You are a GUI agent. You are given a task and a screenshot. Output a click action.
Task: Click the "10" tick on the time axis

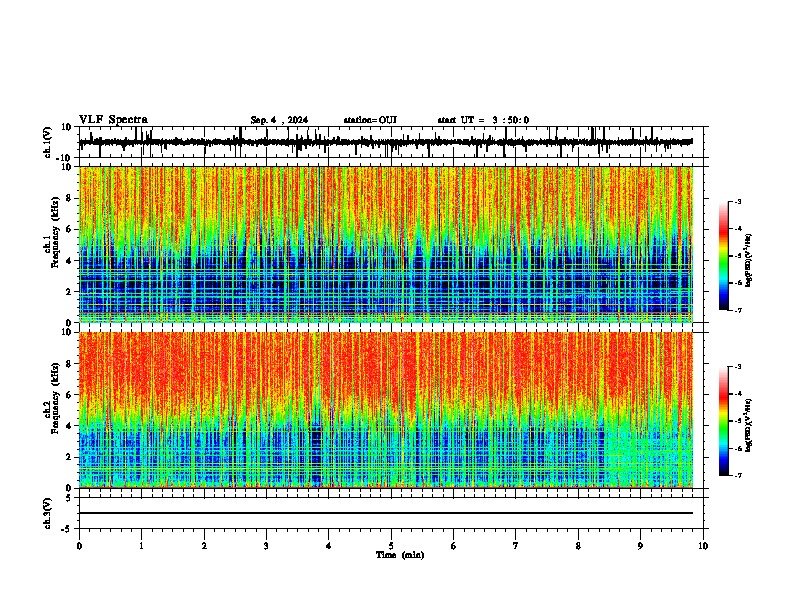[x=703, y=546]
